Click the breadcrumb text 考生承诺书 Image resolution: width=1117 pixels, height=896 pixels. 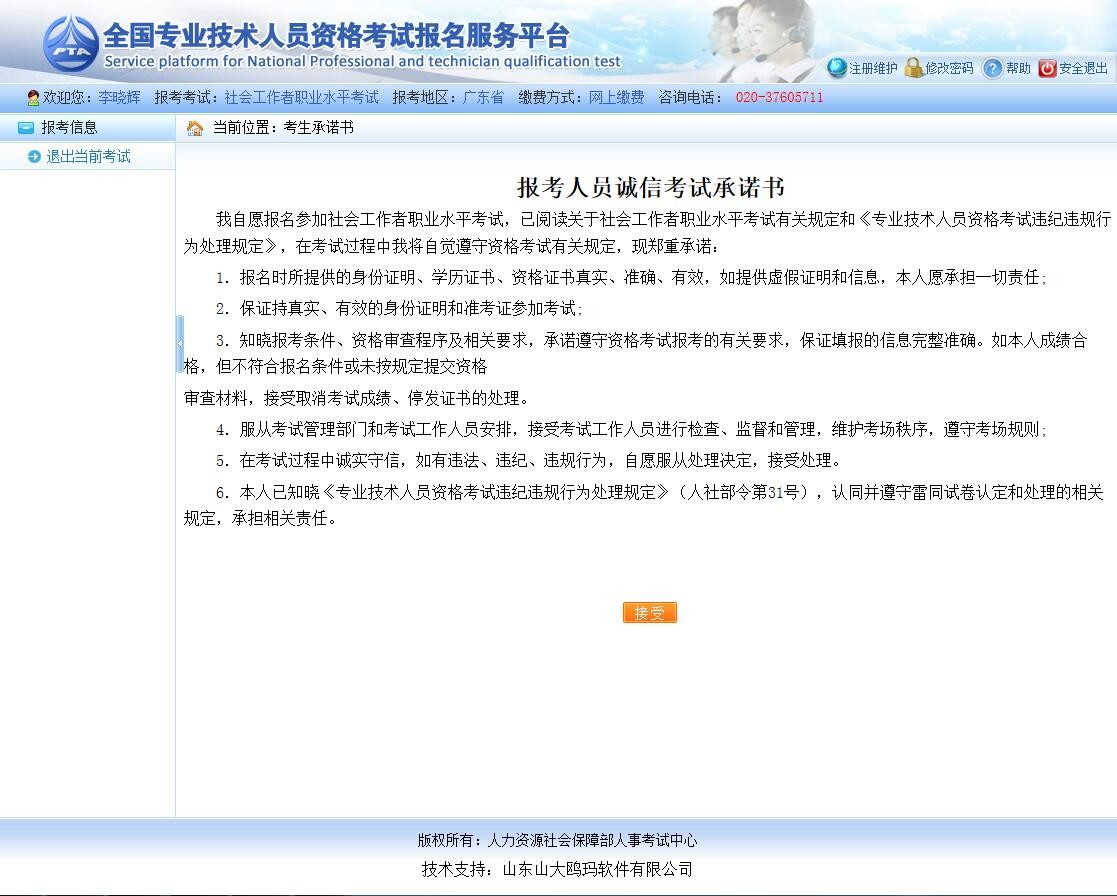(318, 127)
